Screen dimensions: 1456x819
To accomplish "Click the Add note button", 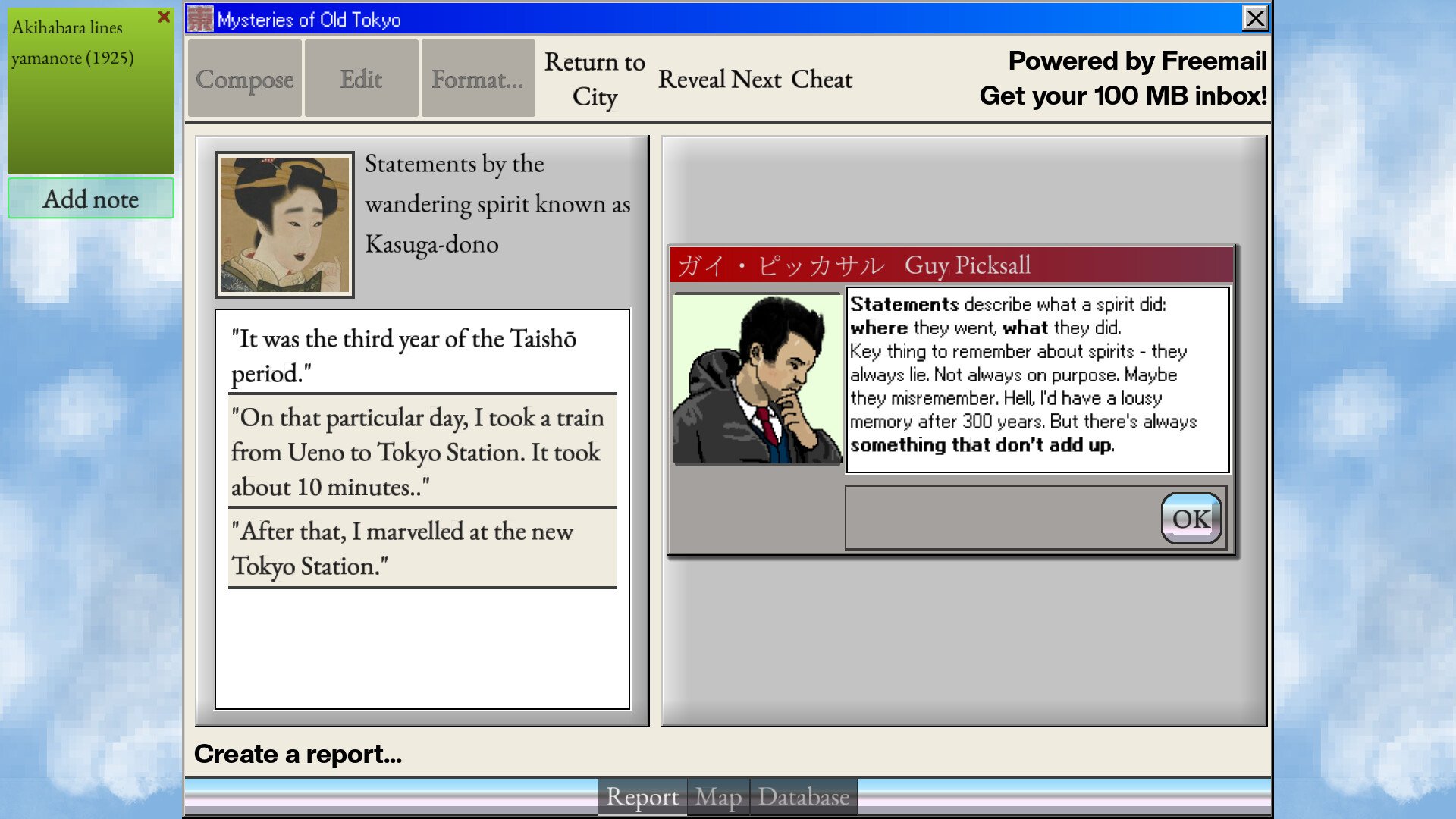I will (91, 199).
